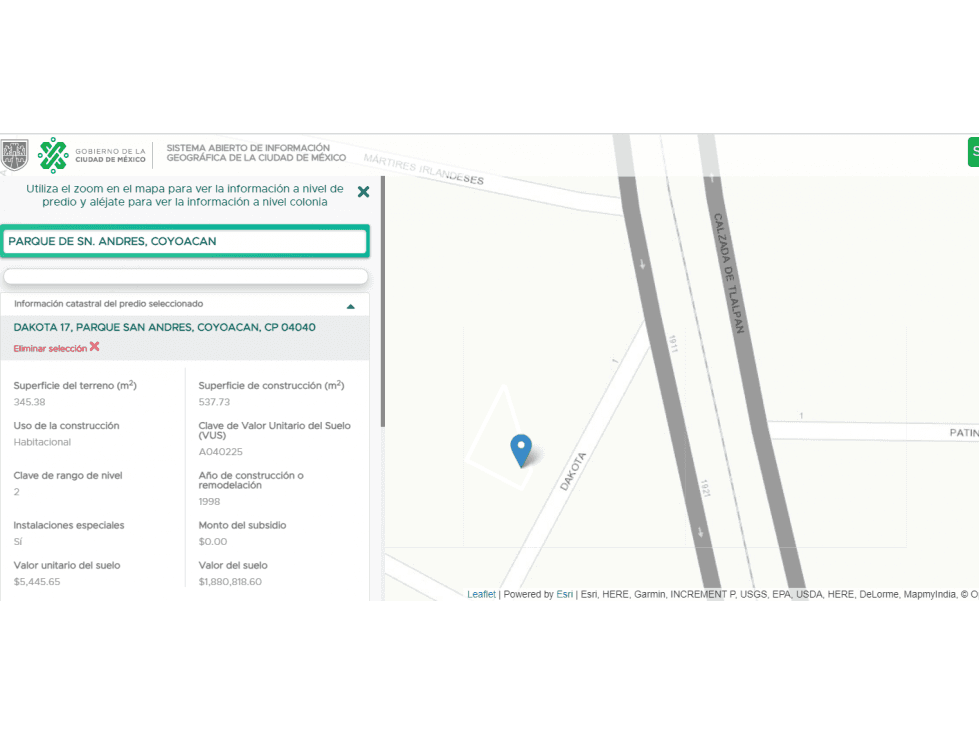This screenshot has height=734, width=979.
Task: Click the green CDMX government logo
Action: pos(53,155)
